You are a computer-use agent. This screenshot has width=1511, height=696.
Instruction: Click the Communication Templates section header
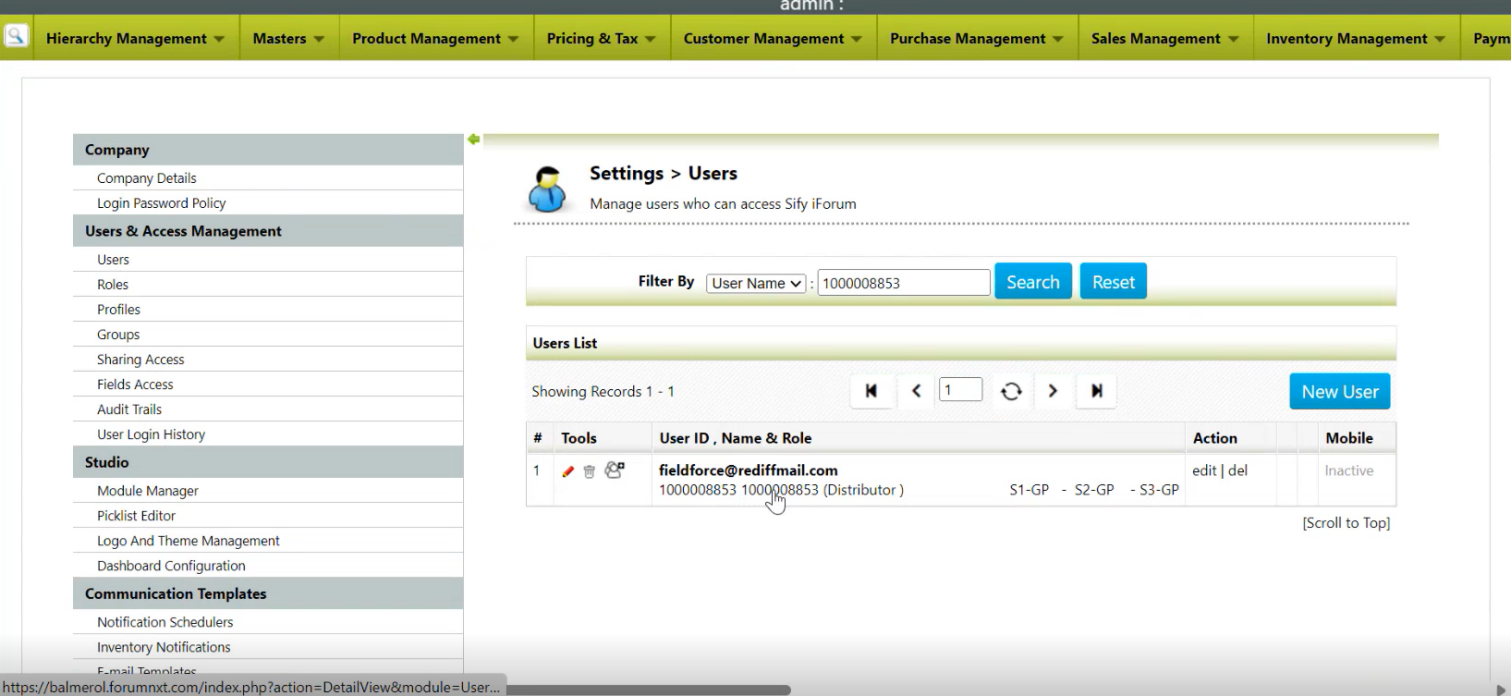click(x=268, y=594)
